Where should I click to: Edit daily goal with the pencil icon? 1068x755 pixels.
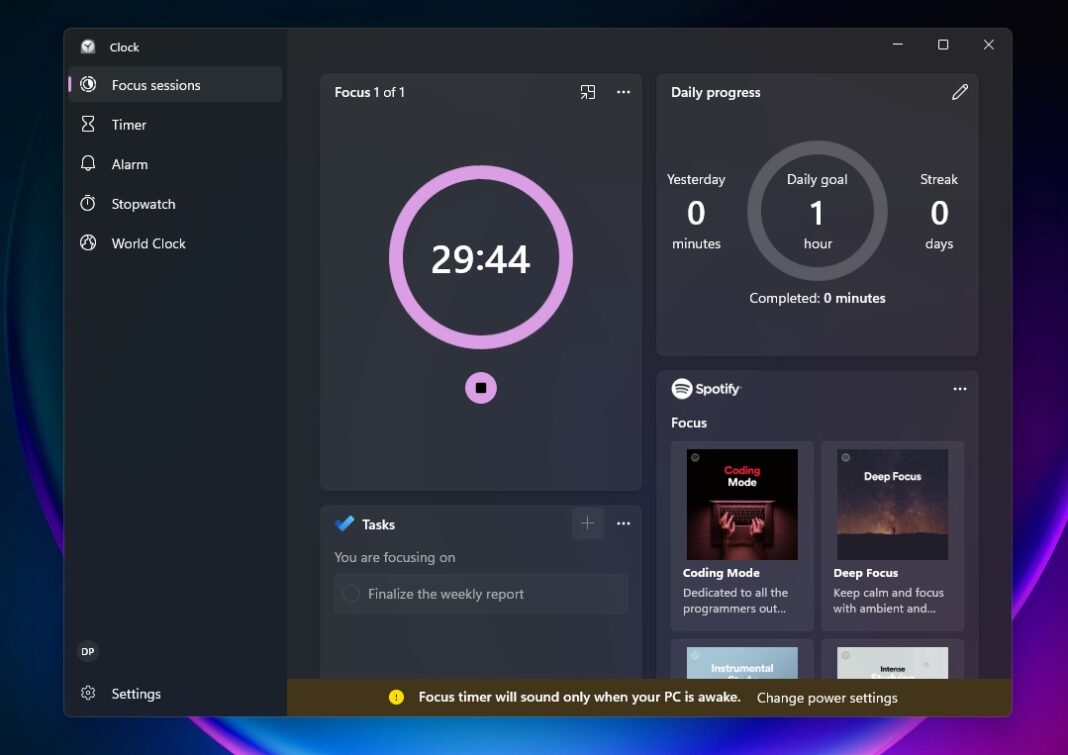pos(960,91)
